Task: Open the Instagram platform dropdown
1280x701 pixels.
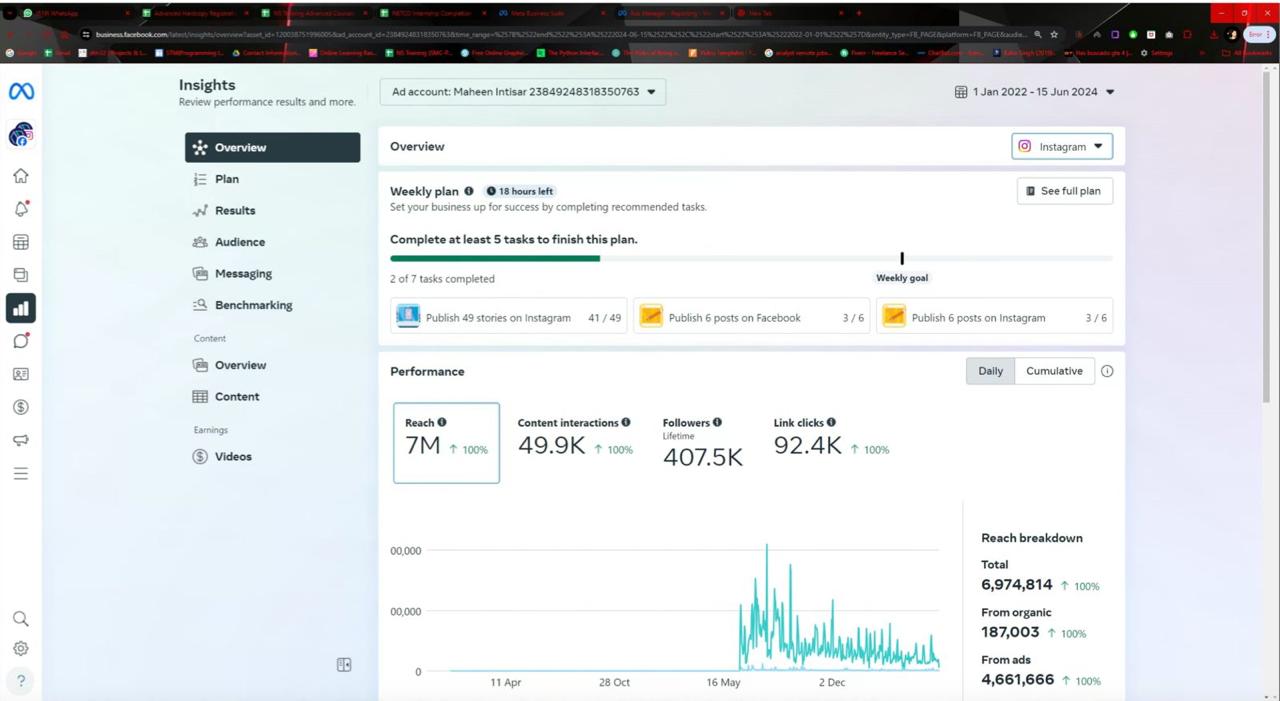Action: tap(1062, 147)
